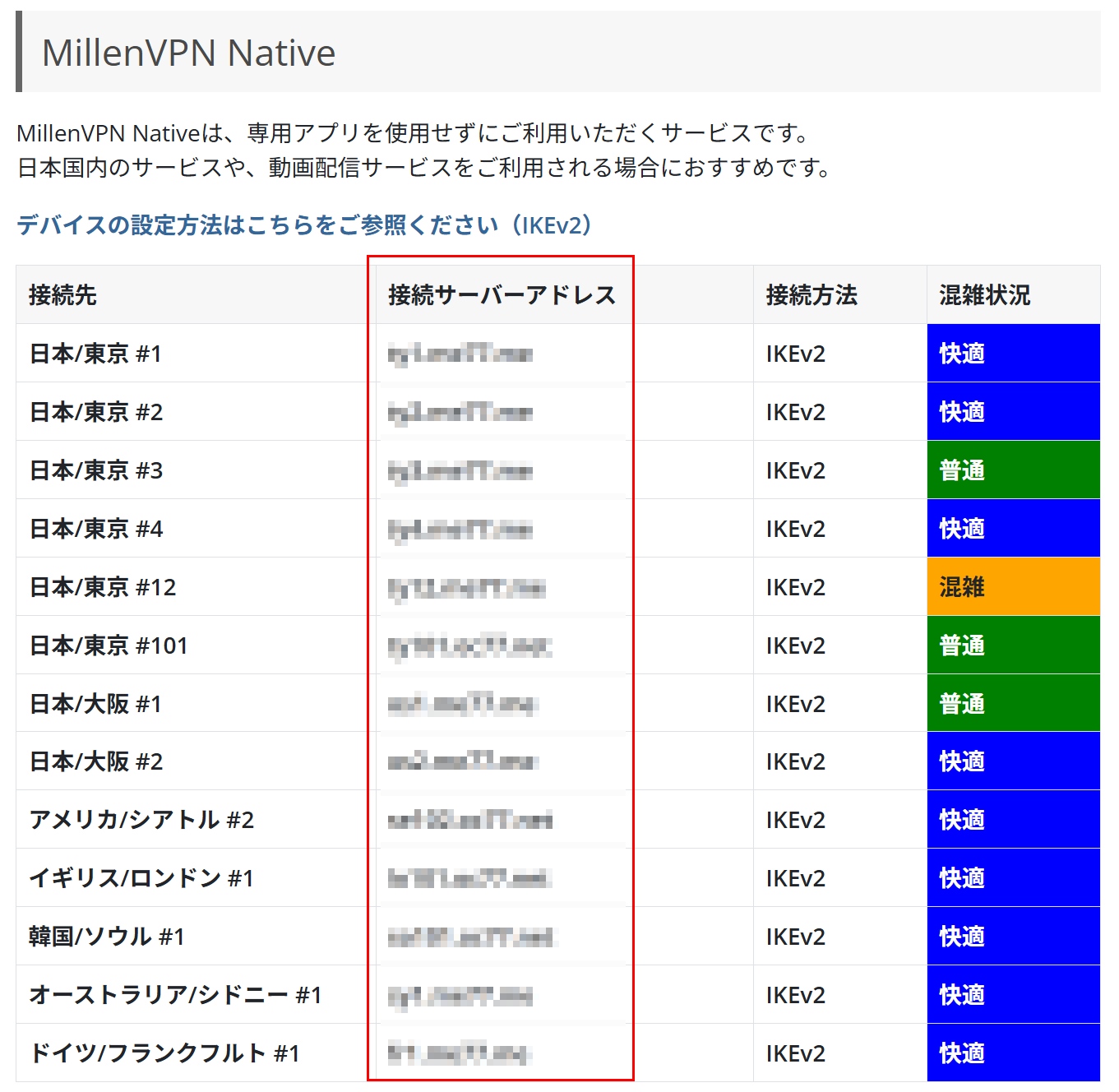Click the 接続先 column header
The width and height of the screenshot is (1119, 1092).
coord(63,295)
